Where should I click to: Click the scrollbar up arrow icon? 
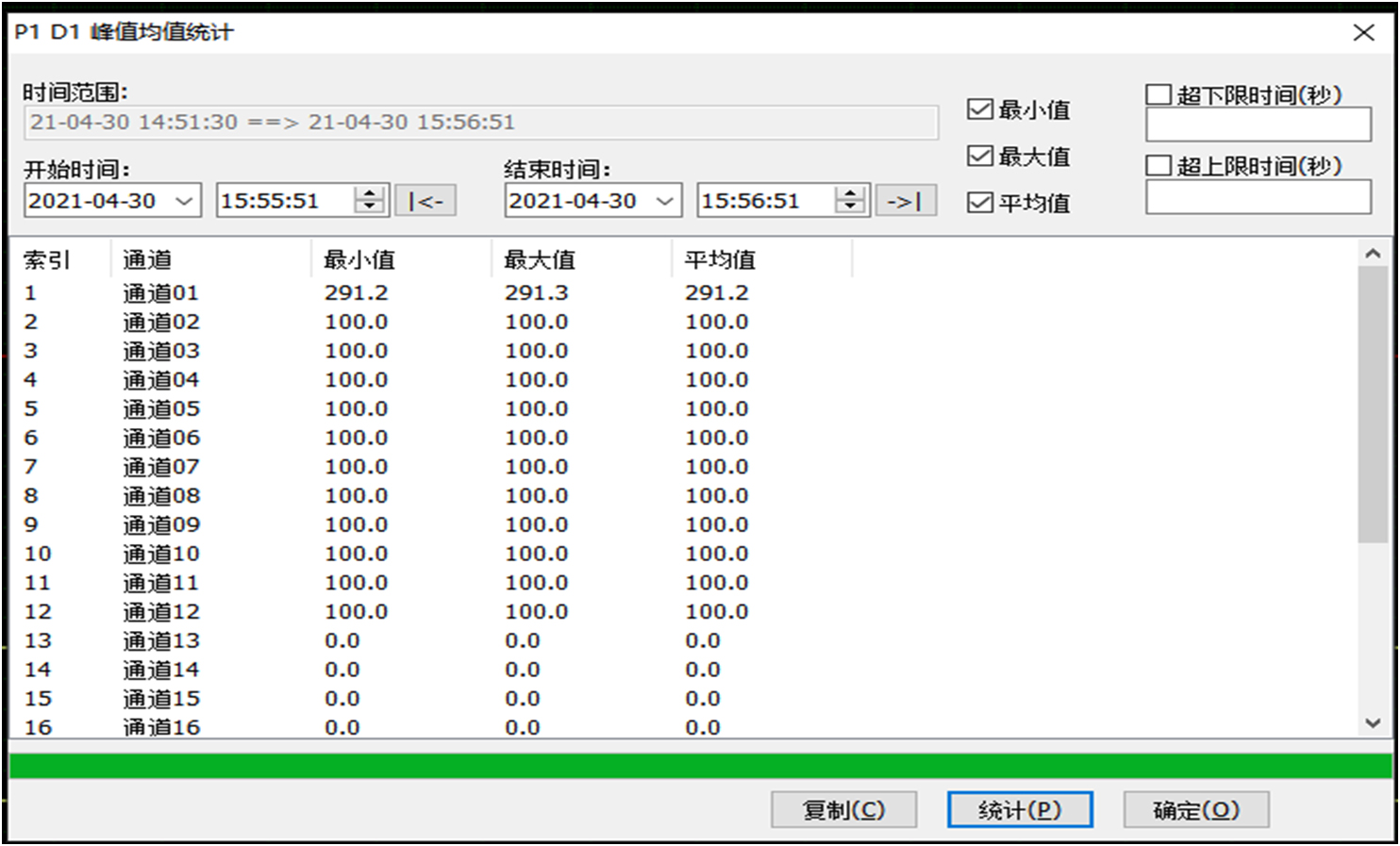1375,253
